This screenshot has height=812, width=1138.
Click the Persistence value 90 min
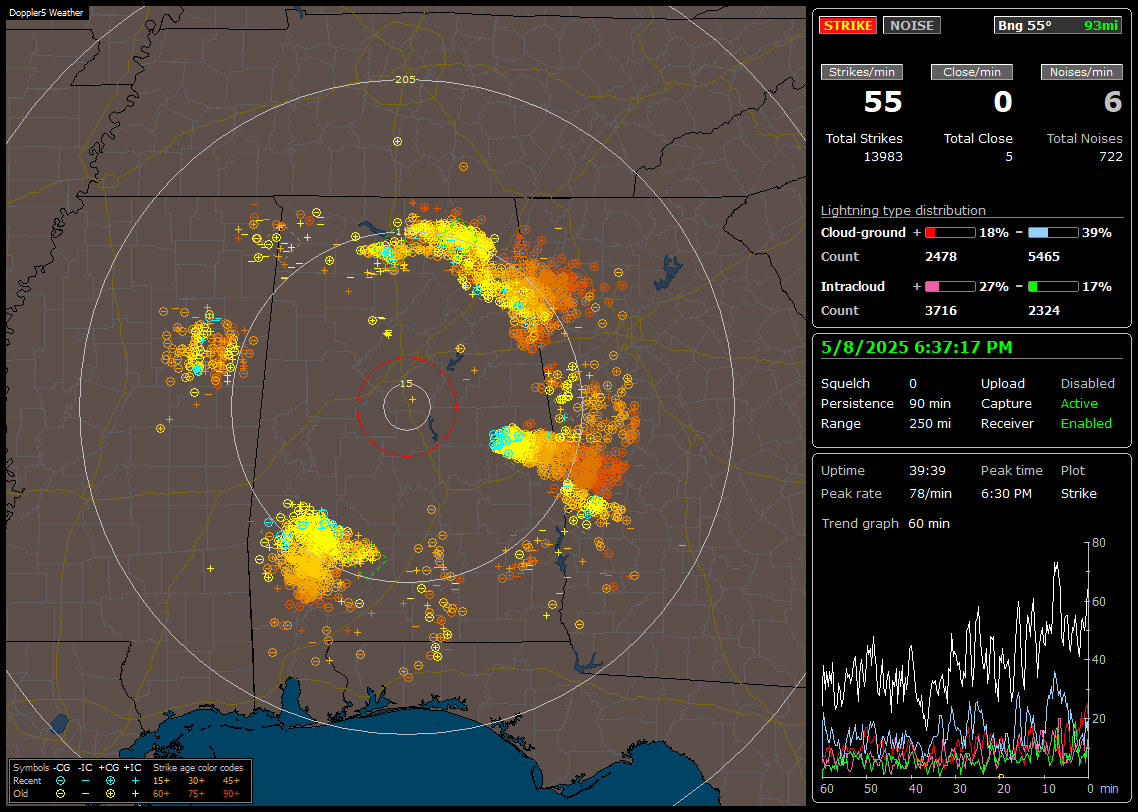(930, 403)
